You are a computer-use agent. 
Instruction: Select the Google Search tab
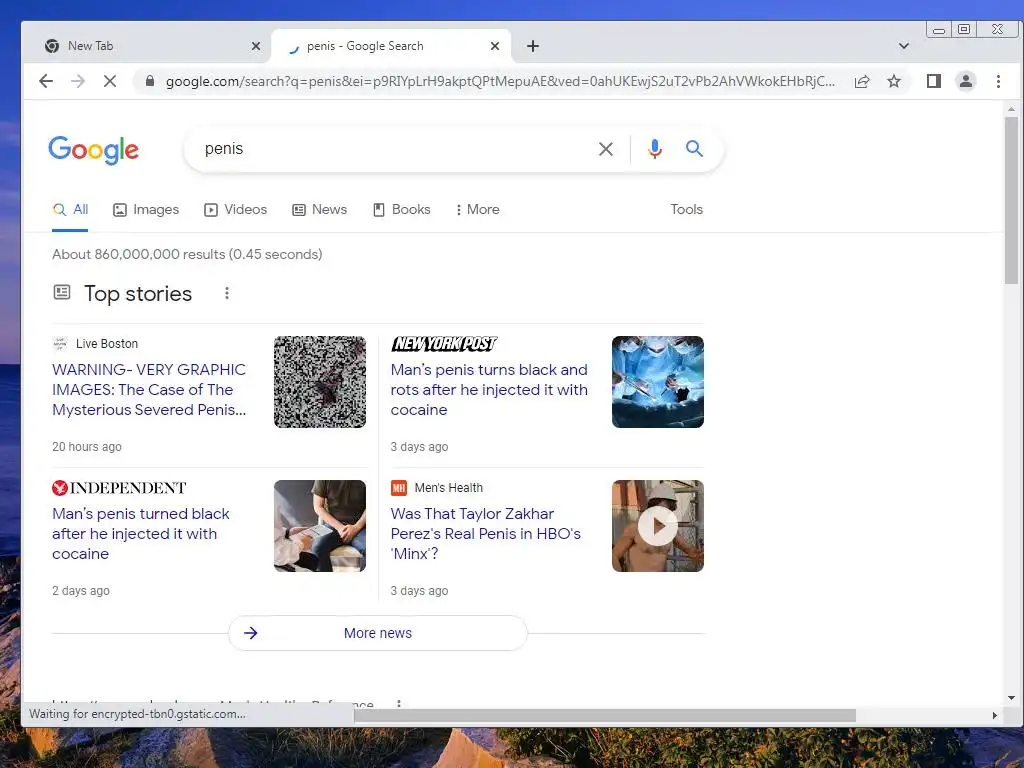pyautogui.click(x=391, y=46)
